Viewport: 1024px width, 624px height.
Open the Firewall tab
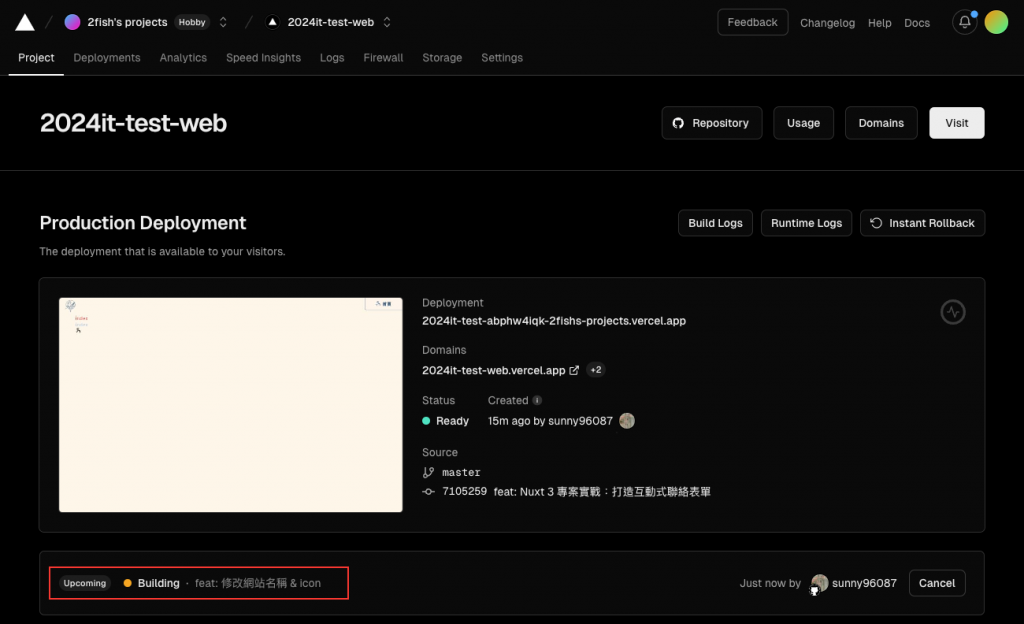tap(383, 57)
